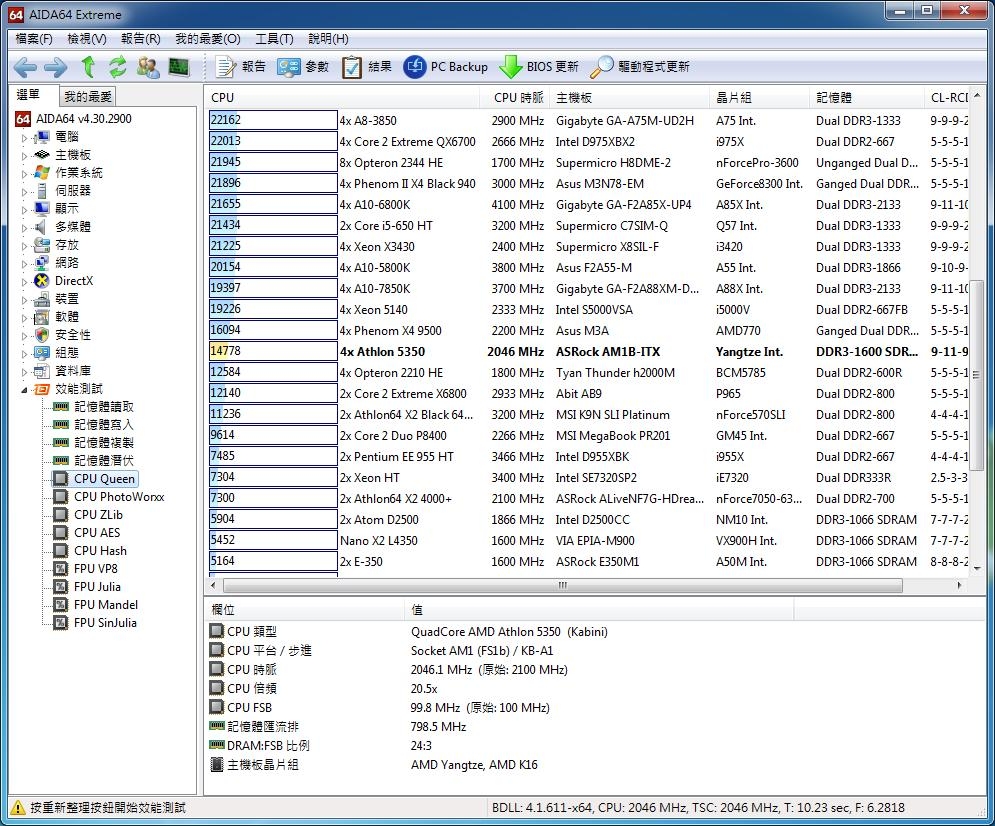Open the 報告(R) menu

pos(140,39)
